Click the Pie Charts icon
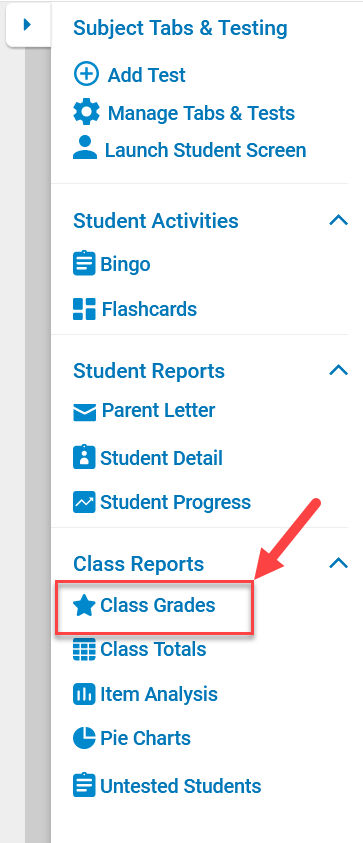Viewport: 363px width, 843px height. [x=84, y=738]
